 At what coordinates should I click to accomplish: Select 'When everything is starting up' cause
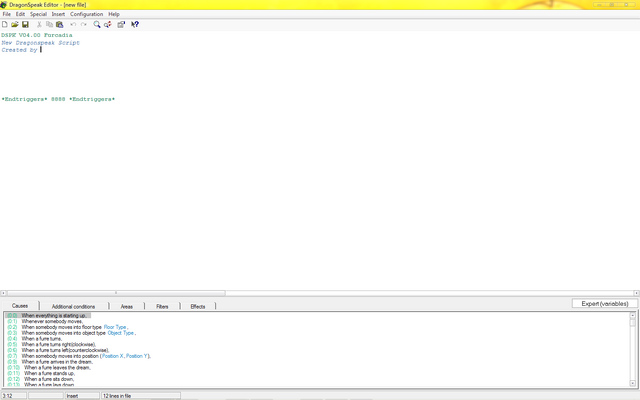(48, 316)
